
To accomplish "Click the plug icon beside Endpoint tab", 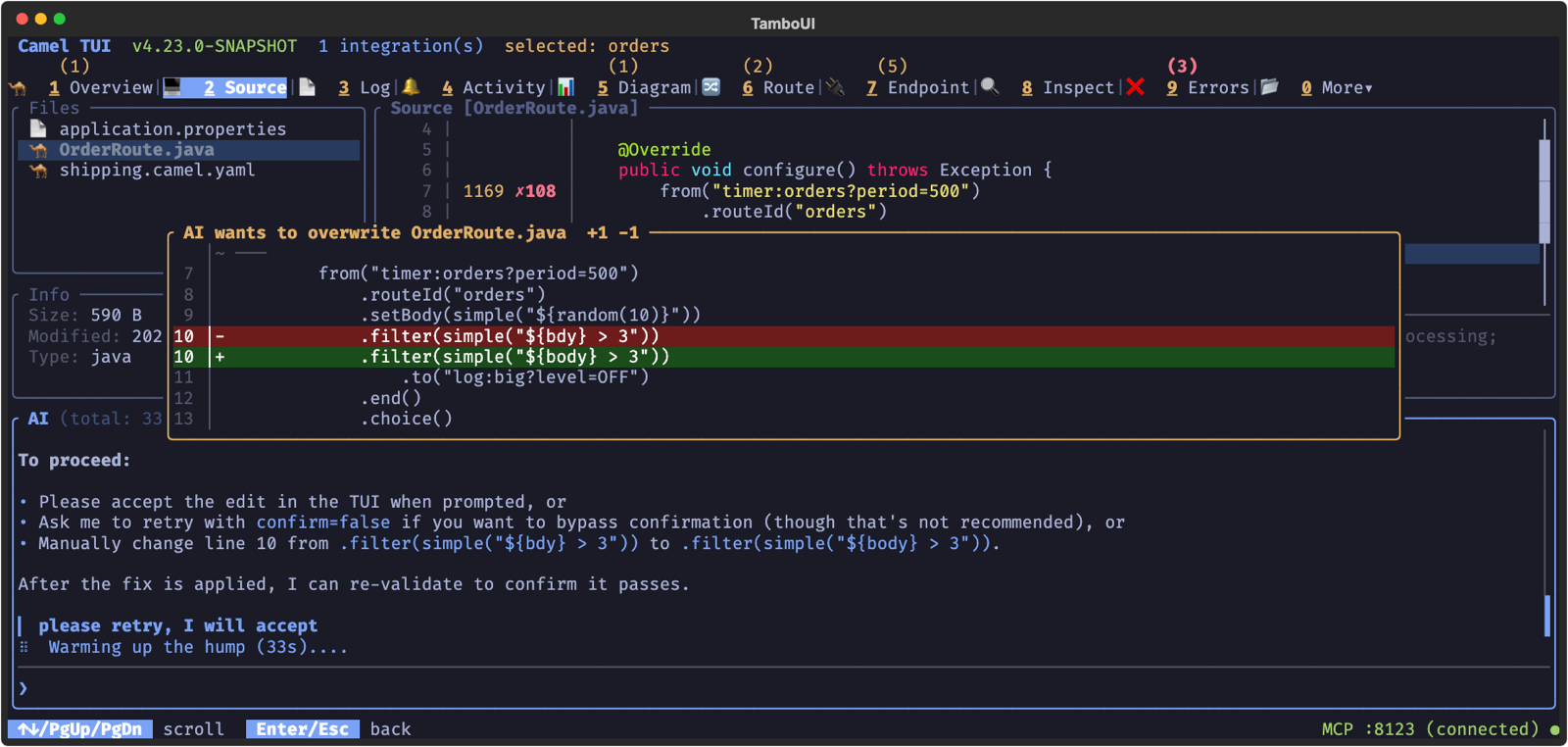I will (835, 87).
